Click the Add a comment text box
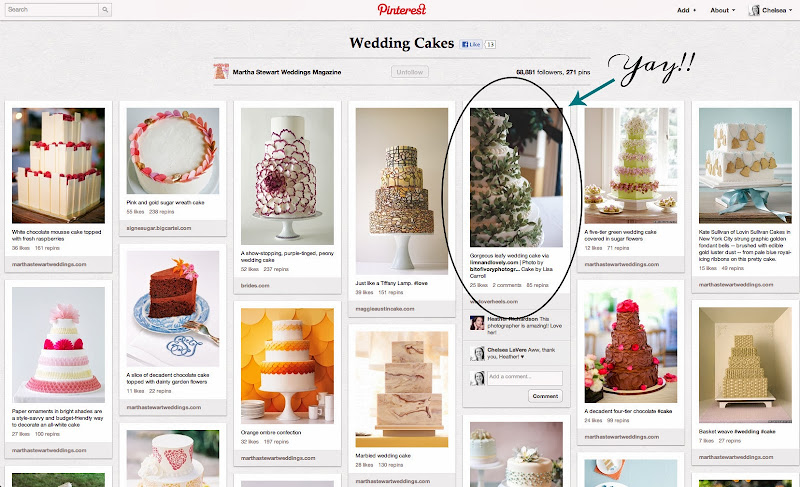The height and width of the screenshot is (487, 800). click(x=524, y=377)
